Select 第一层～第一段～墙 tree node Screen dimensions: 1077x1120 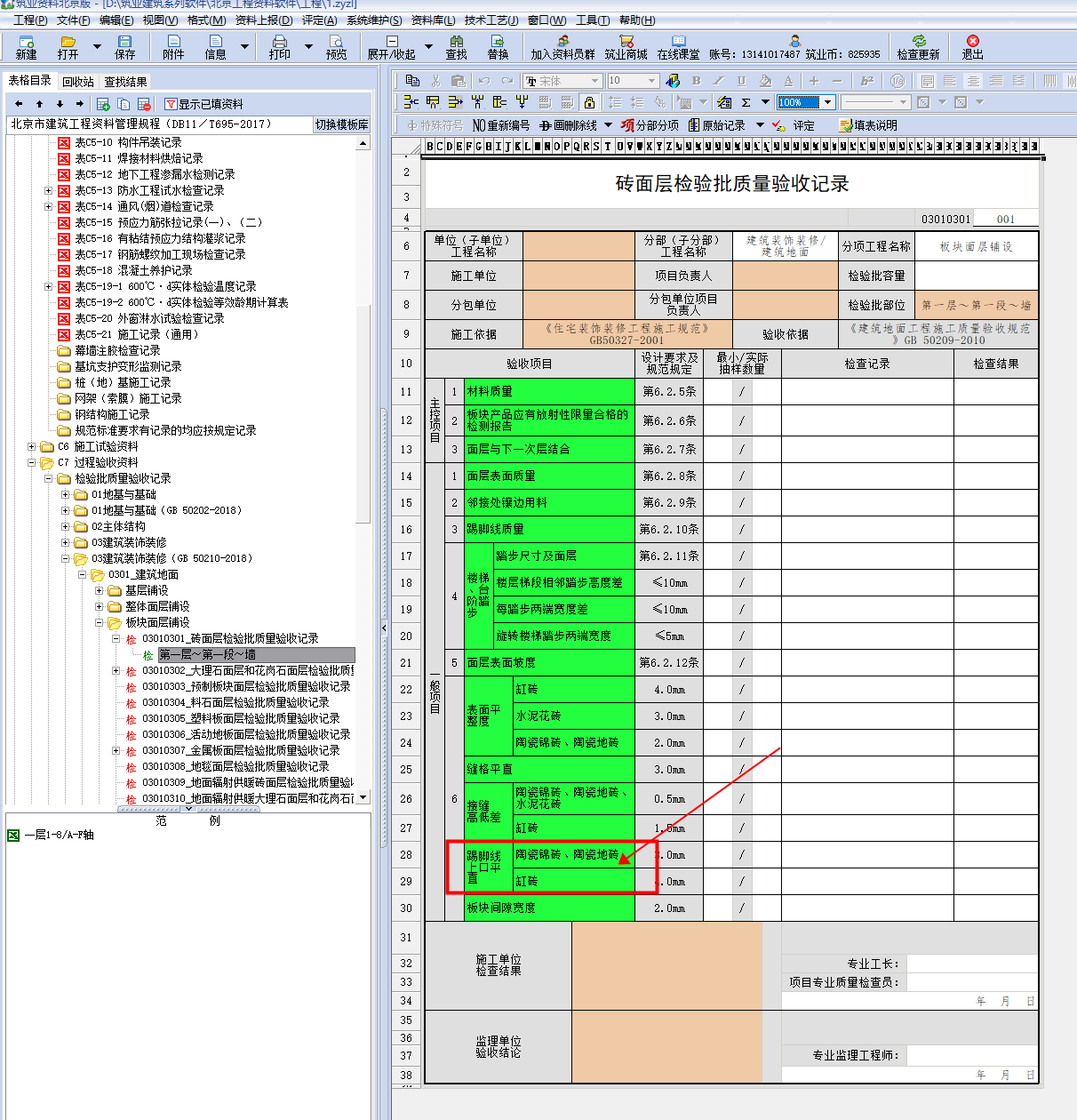(x=257, y=654)
